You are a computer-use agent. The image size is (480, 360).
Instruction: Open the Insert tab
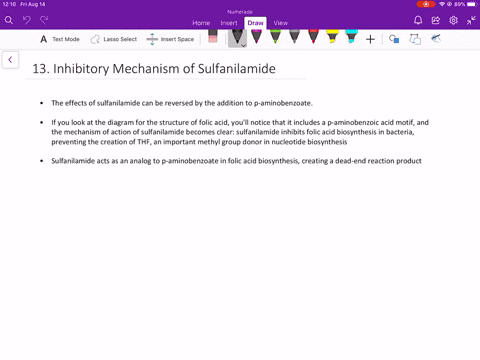pyautogui.click(x=229, y=23)
